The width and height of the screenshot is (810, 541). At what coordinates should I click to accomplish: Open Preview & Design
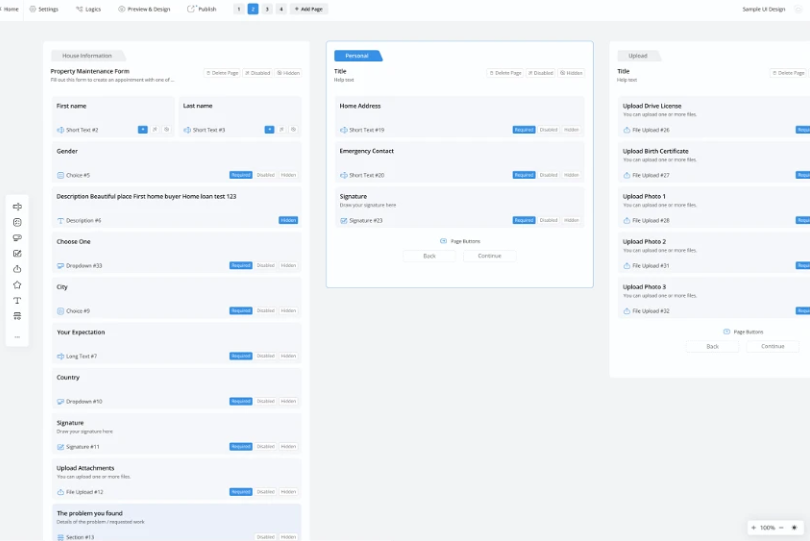pyautogui.click(x=144, y=9)
